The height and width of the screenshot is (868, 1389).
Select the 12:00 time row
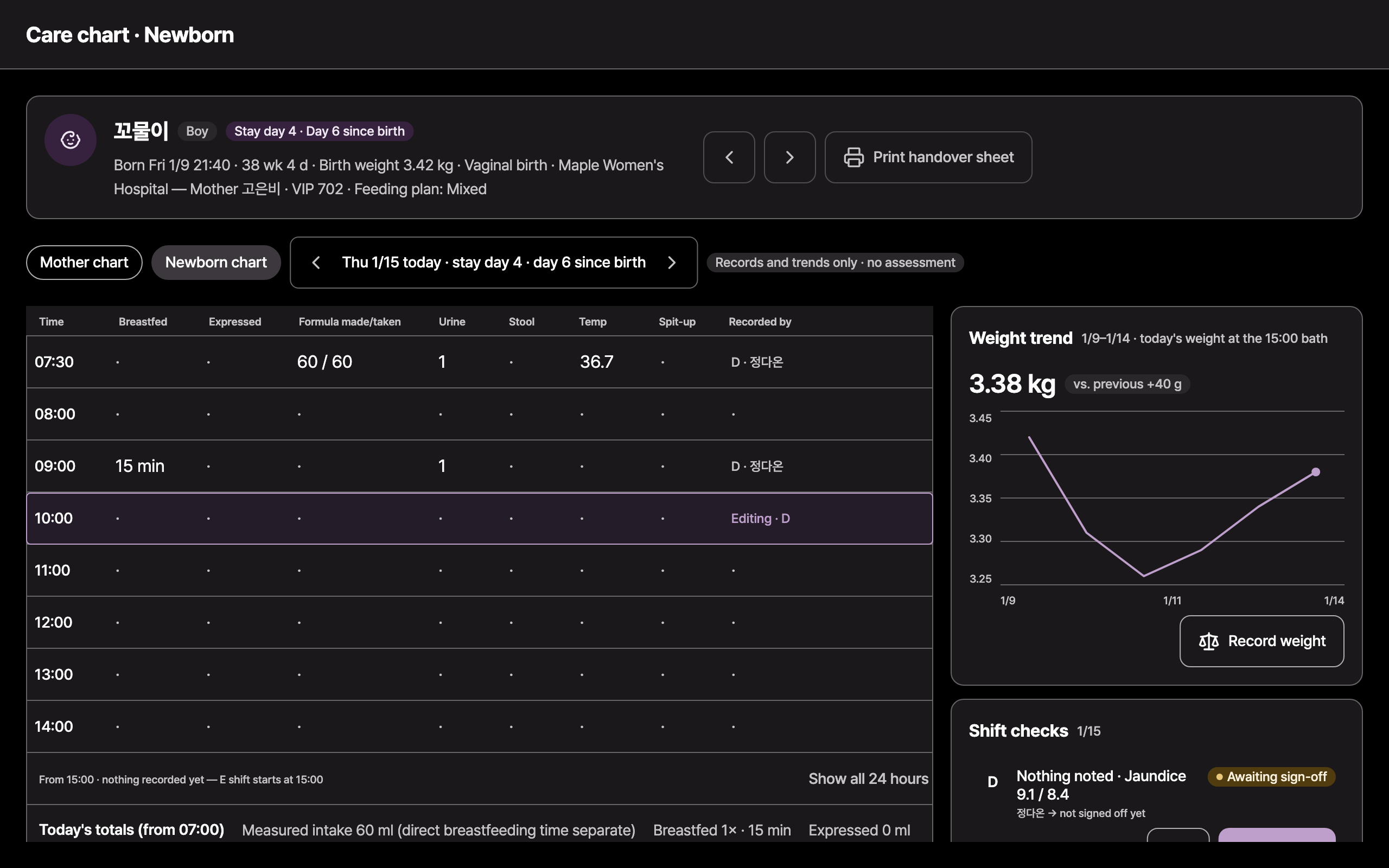point(479,622)
